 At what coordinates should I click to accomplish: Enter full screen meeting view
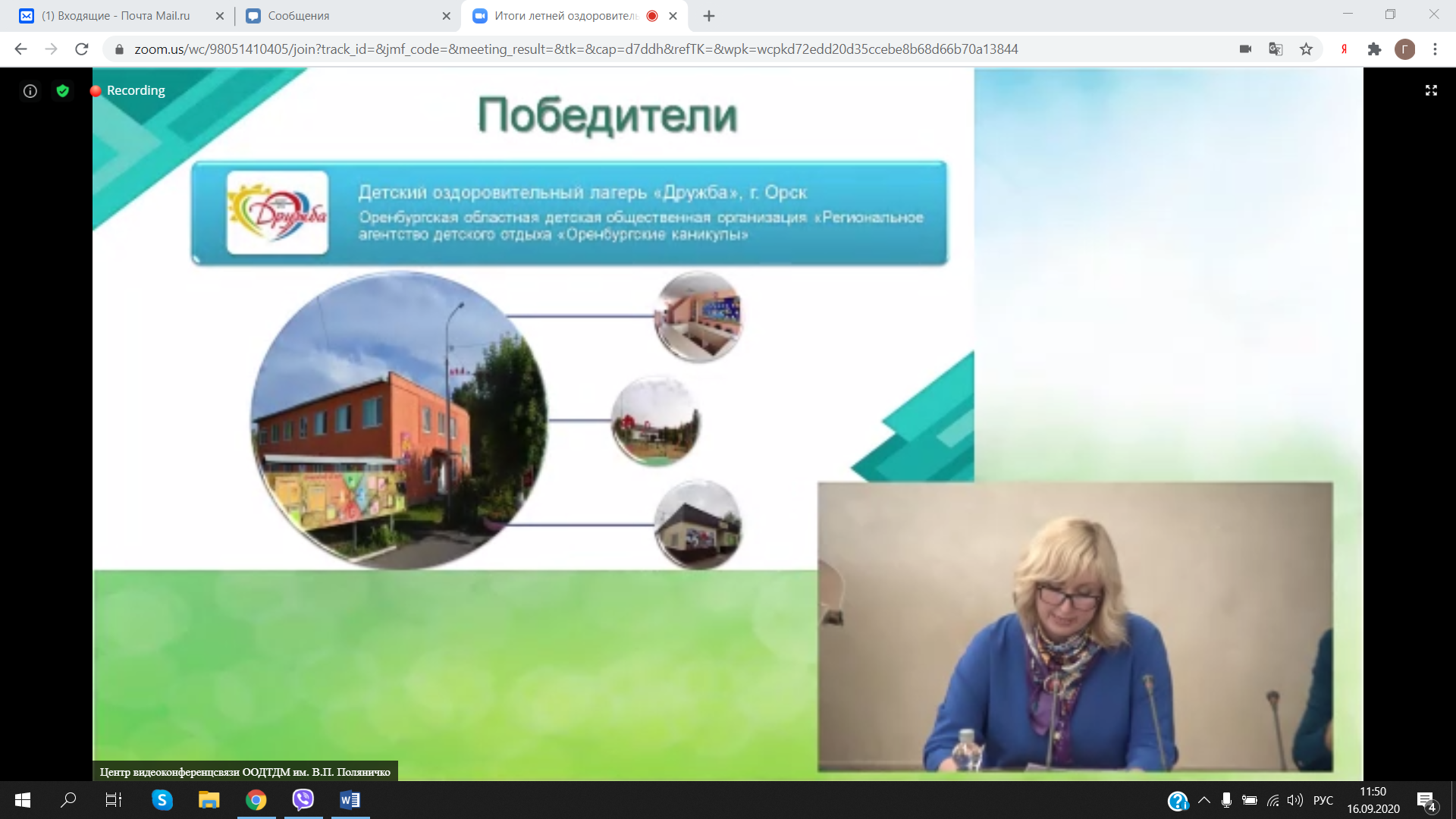[x=1431, y=90]
